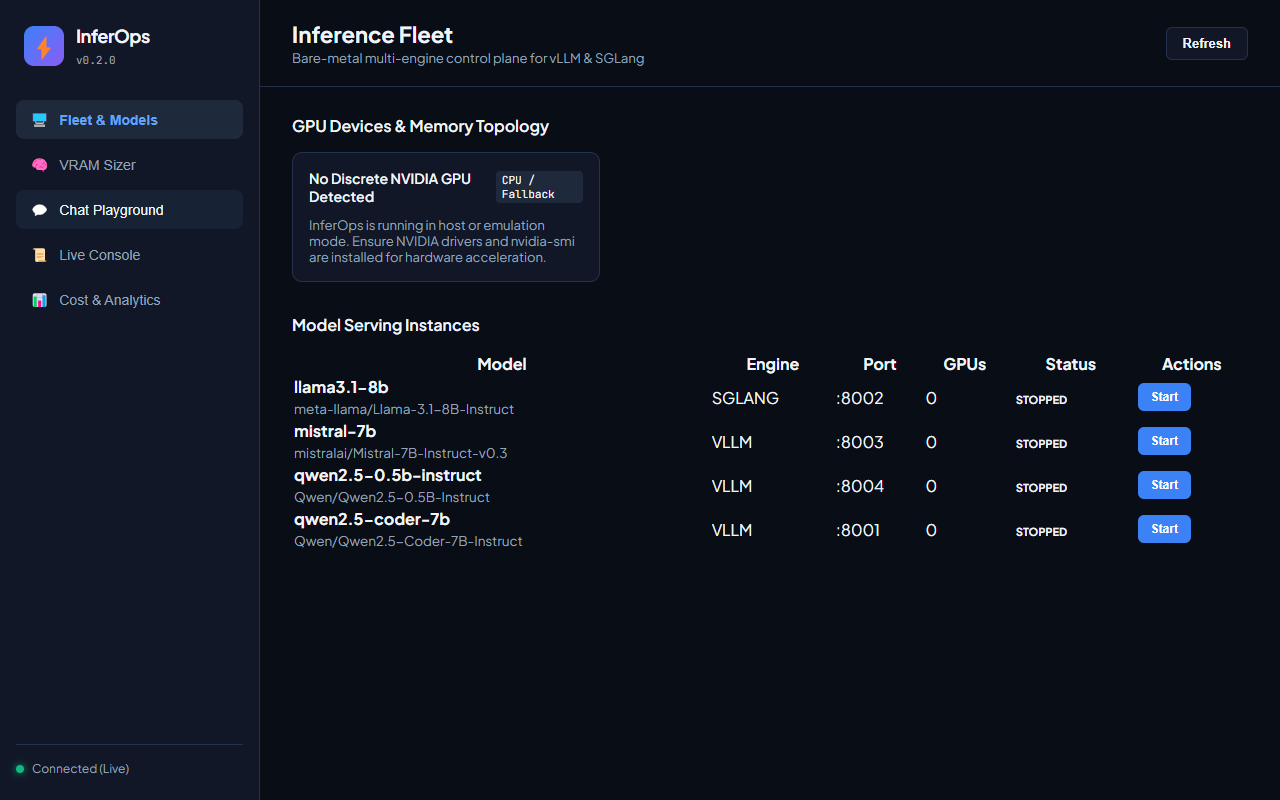
Task: Click the VRAM Sizer brain icon
Action: (x=40, y=165)
